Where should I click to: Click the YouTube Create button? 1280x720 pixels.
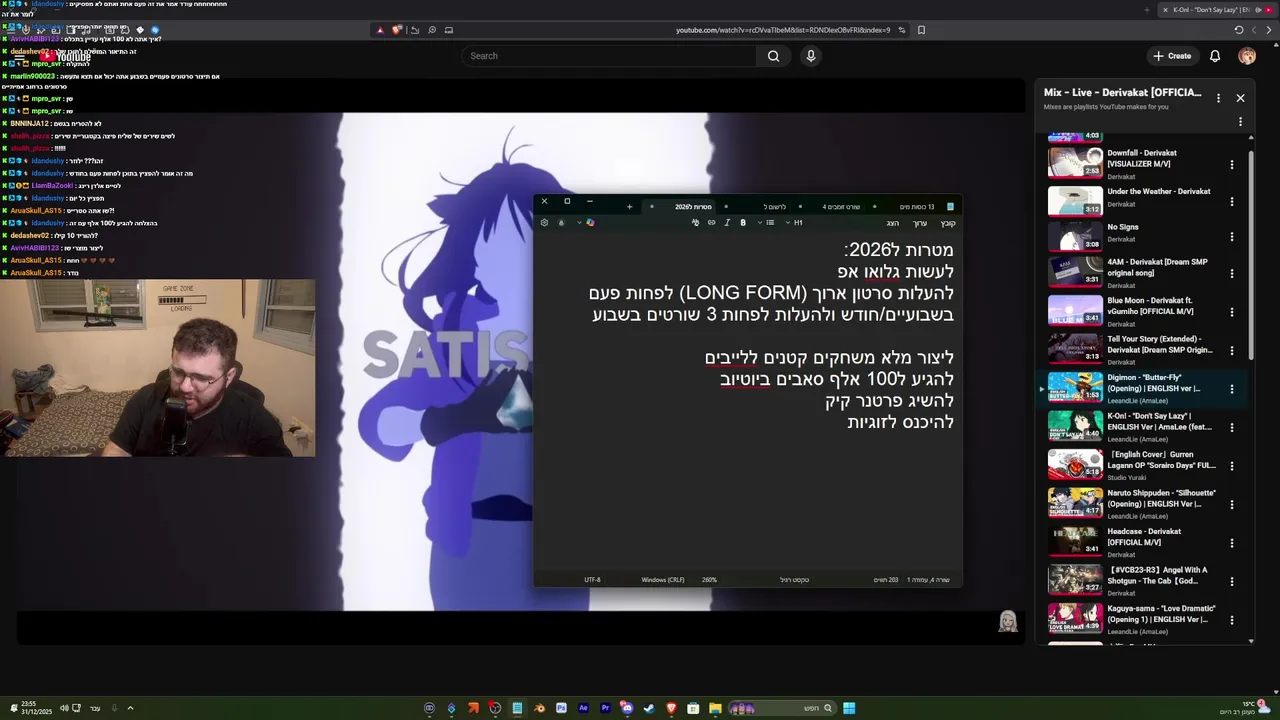pyautogui.click(x=1171, y=56)
